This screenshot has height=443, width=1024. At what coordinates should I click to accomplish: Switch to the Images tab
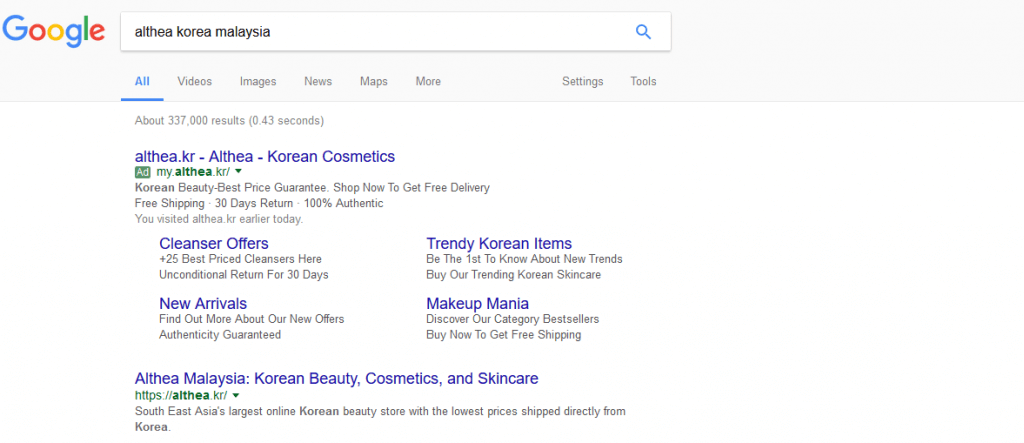tap(258, 82)
